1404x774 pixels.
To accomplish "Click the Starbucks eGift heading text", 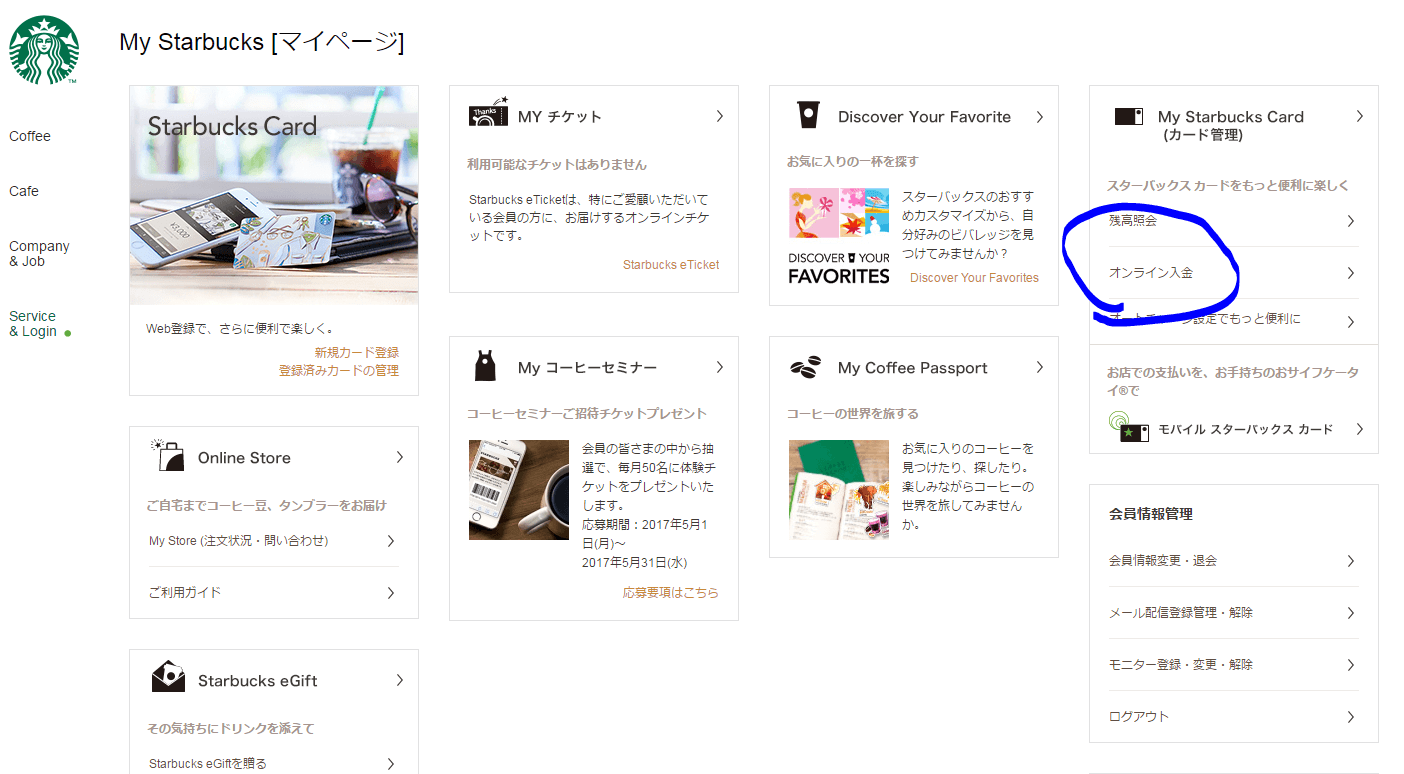I will tap(257, 681).
